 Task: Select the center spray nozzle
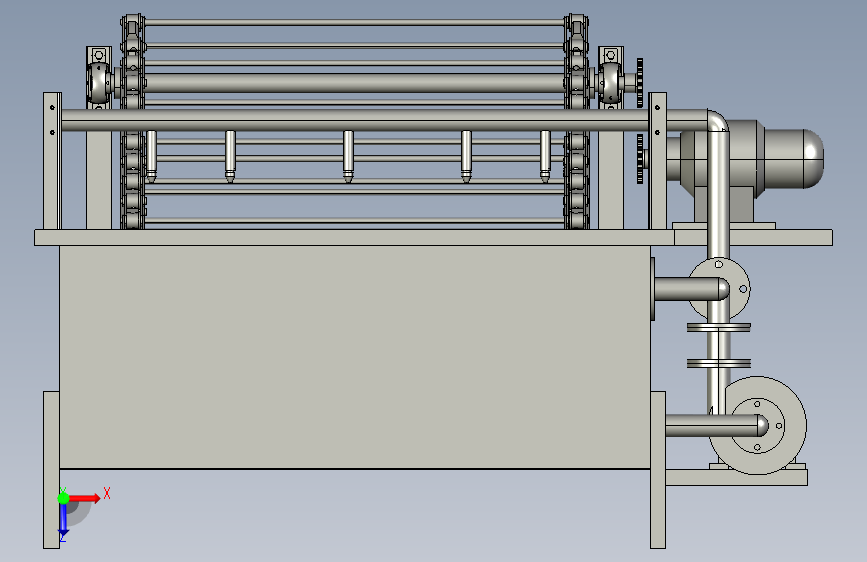[x=348, y=156]
